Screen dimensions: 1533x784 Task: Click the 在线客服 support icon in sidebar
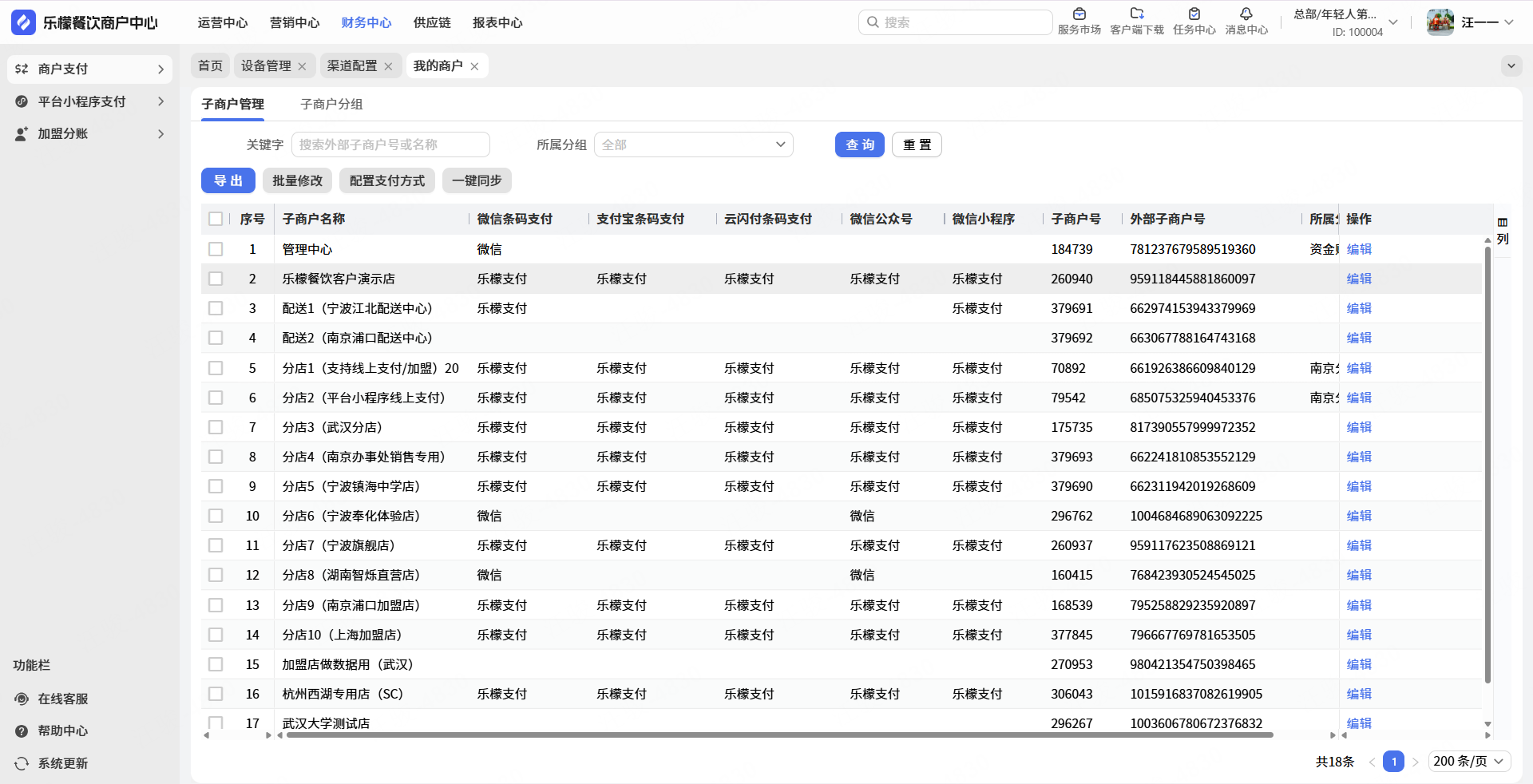click(x=22, y=699)
